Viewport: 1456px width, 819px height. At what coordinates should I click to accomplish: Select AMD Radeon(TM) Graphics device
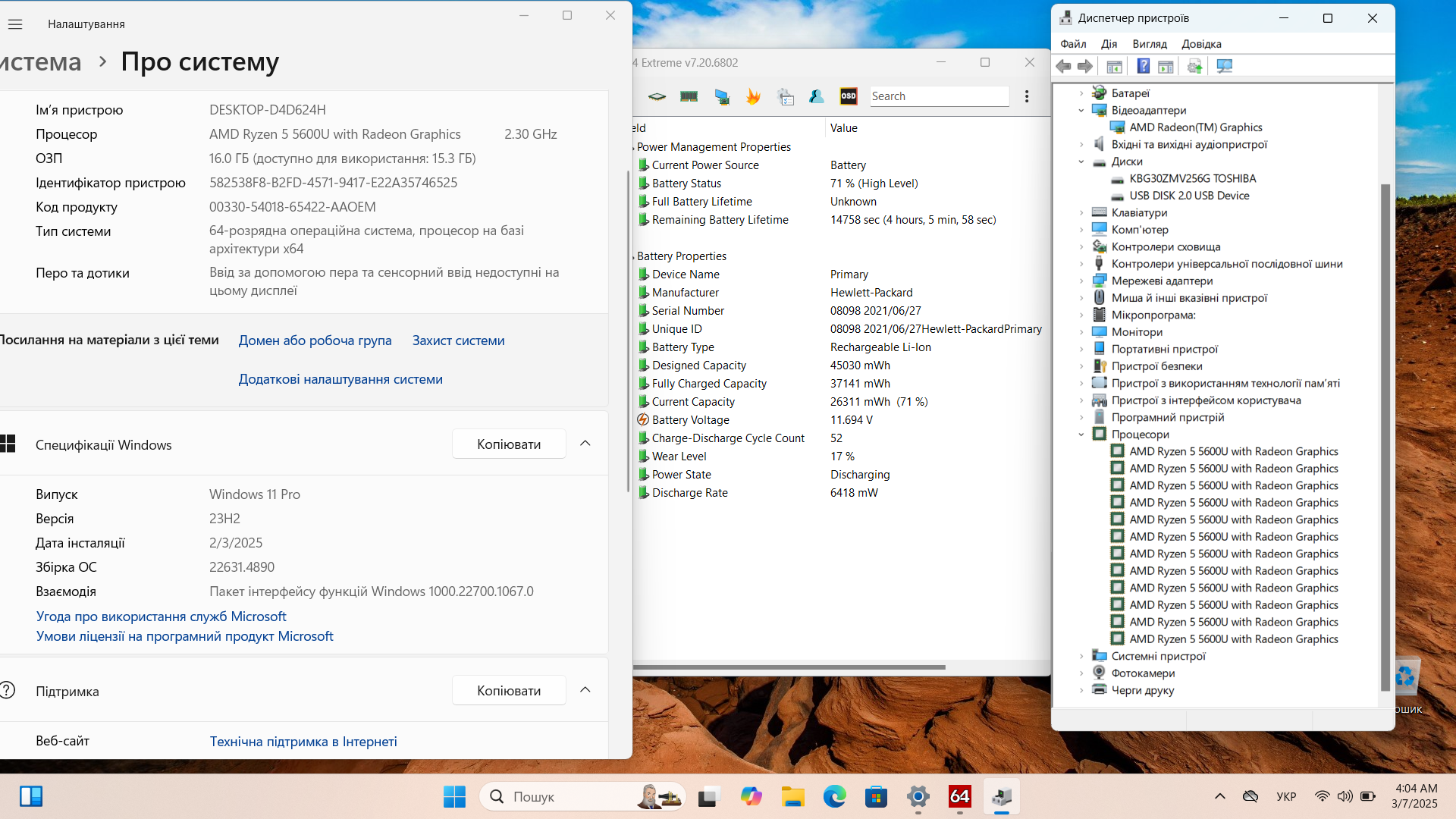(1195, 127)
